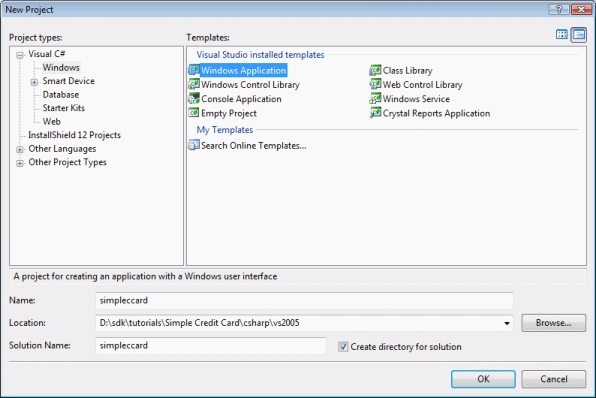This screenshot has height=398, width=596.
Task: Select Windows under Visual C#
Action: [61, 68]
